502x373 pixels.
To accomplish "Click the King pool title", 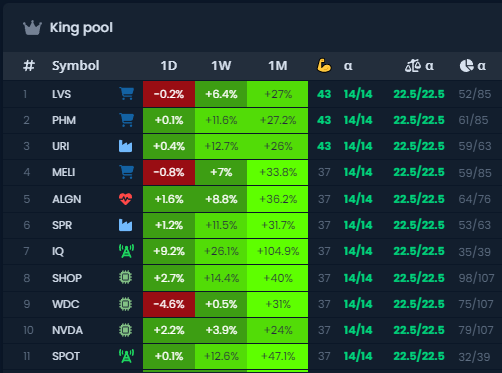I will point(81,28).
